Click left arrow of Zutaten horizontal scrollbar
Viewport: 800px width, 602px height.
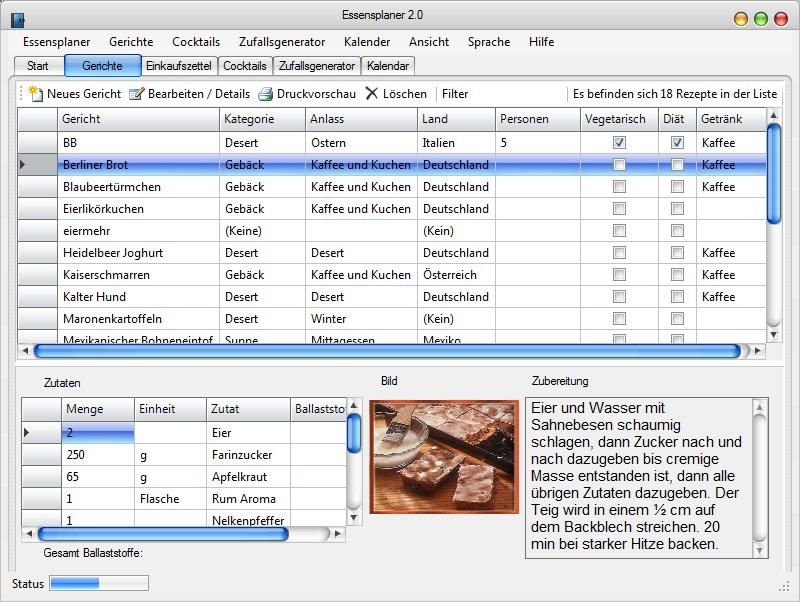tap(29, 534)
